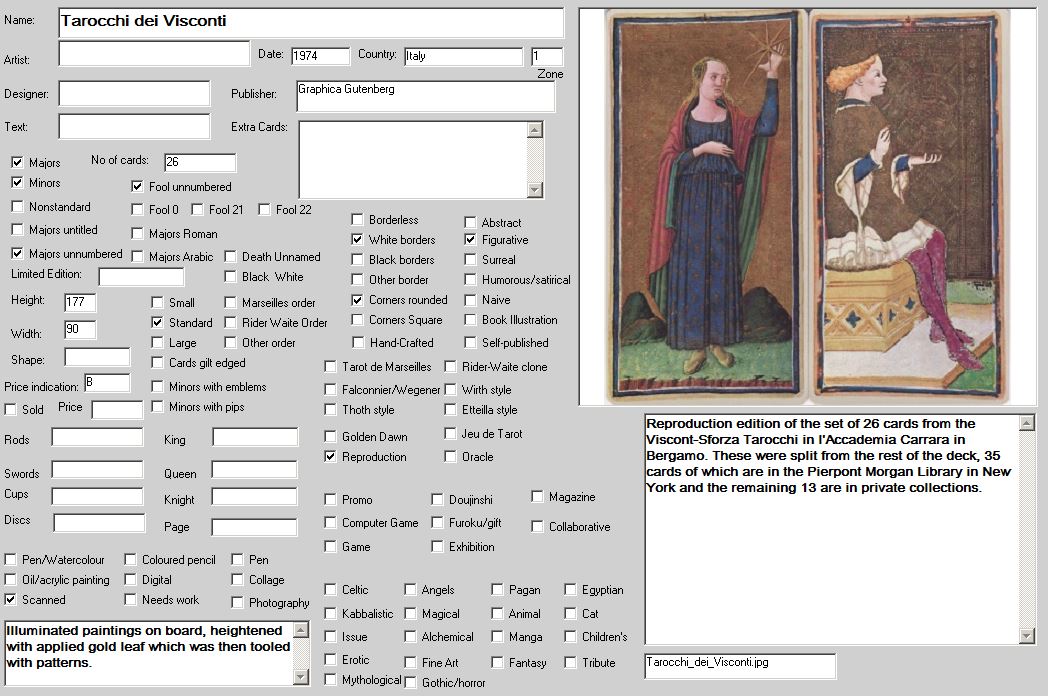Uncheck the Majors checkbox
The width and height of the screenshot is (1048, 696).
coord(17,162)
